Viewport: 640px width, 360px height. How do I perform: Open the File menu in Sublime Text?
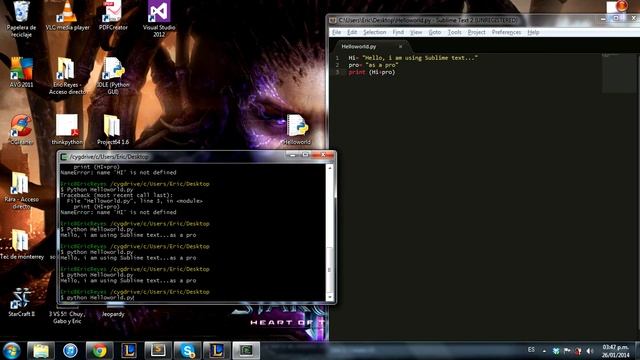click(x=336, y=32)
